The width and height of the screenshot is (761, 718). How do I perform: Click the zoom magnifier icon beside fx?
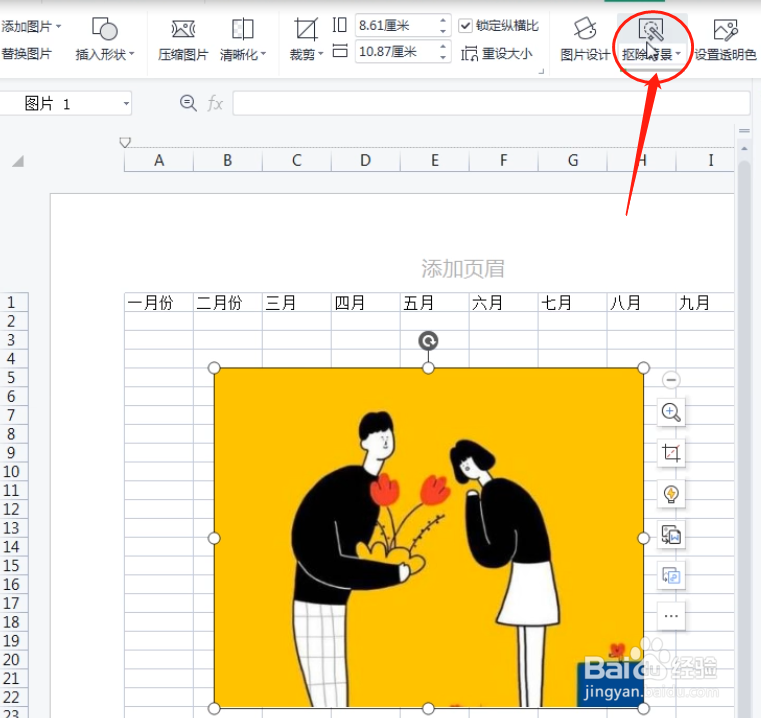coord(188,103)
